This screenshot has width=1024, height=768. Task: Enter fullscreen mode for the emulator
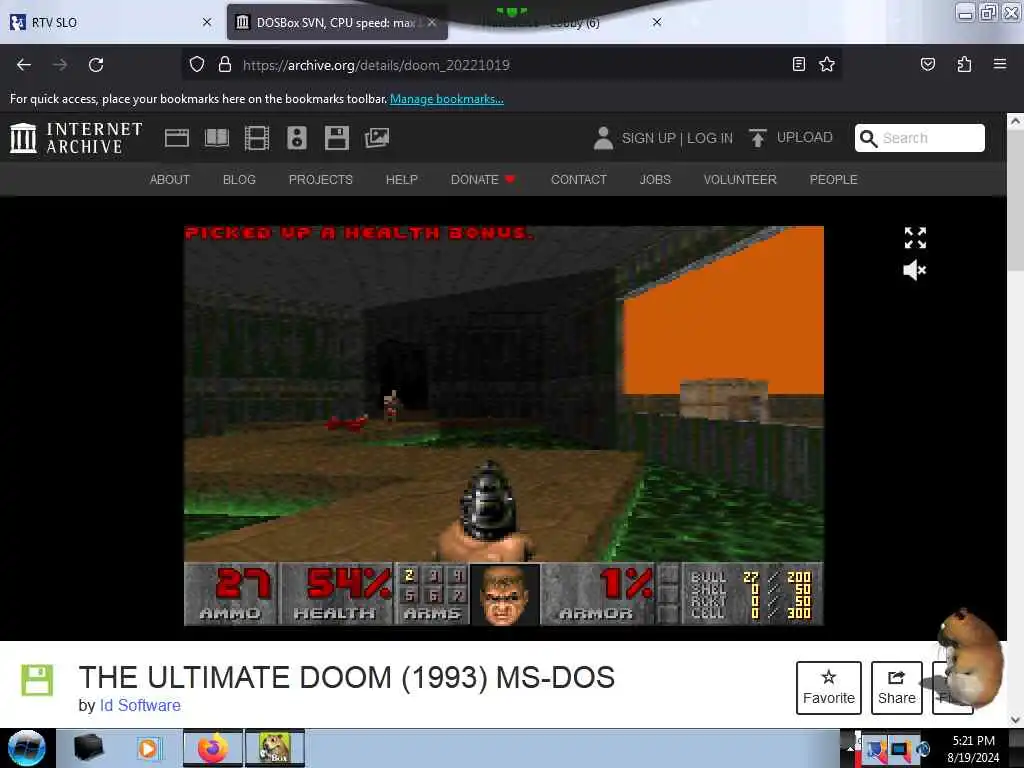(x=915, y=238)
